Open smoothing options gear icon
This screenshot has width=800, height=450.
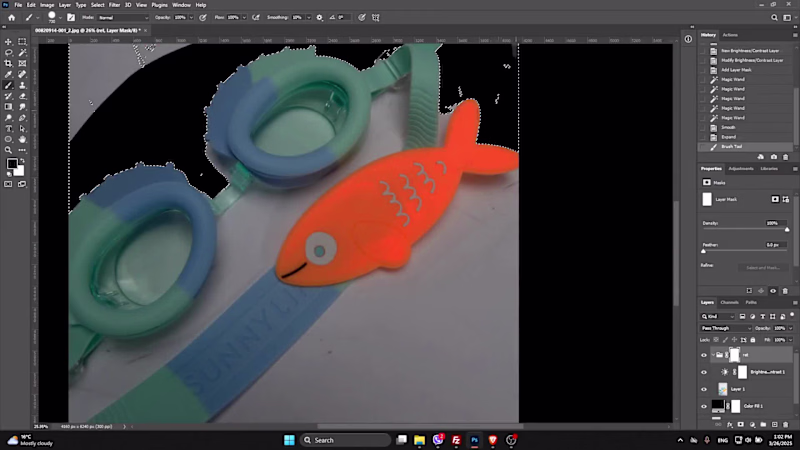tap(319, 17)
